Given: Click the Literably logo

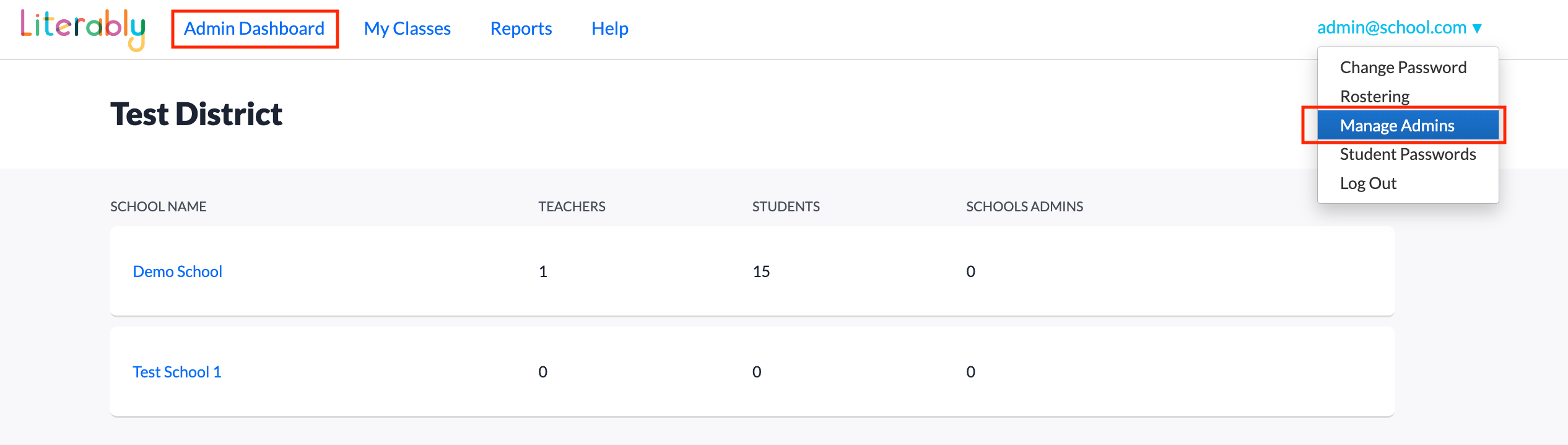Looking at the screenshot, I should pos(83,29).
